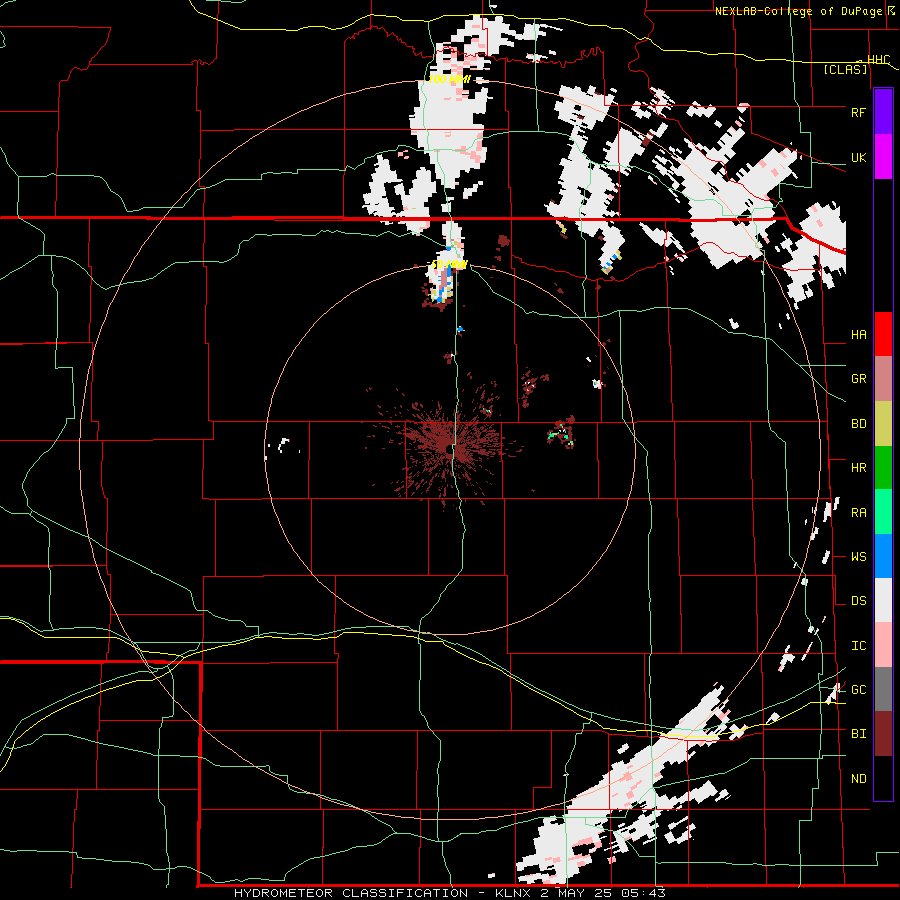The height and width of the screenshot is (900, 900).
Task: Click the 'WS' legend label text
Action: point(858,557)
